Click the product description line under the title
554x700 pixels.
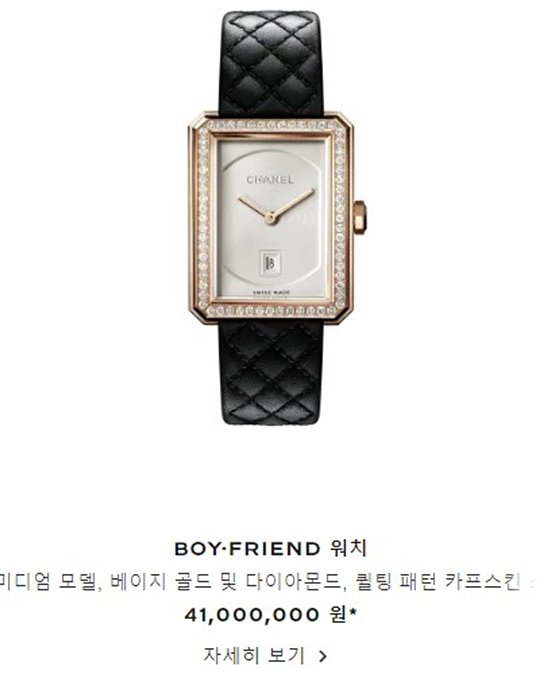coord(267,582)
